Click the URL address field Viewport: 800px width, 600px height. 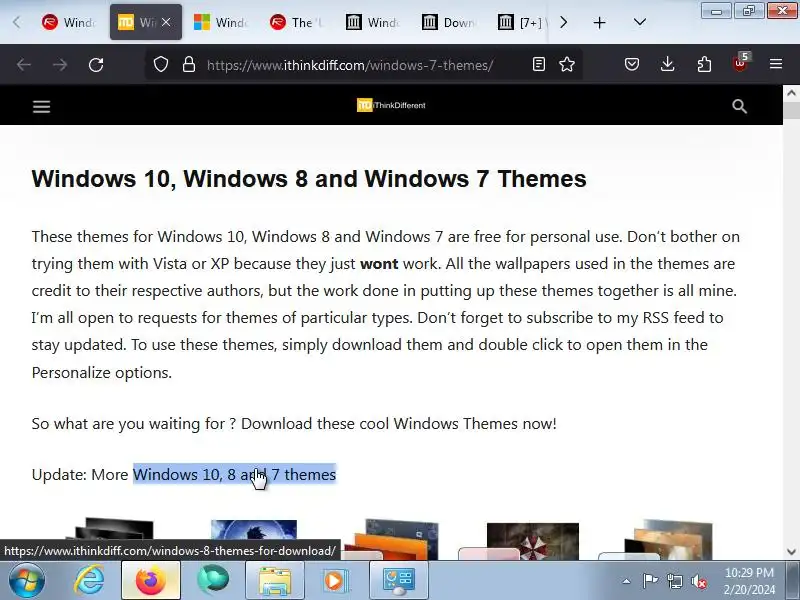350,65
